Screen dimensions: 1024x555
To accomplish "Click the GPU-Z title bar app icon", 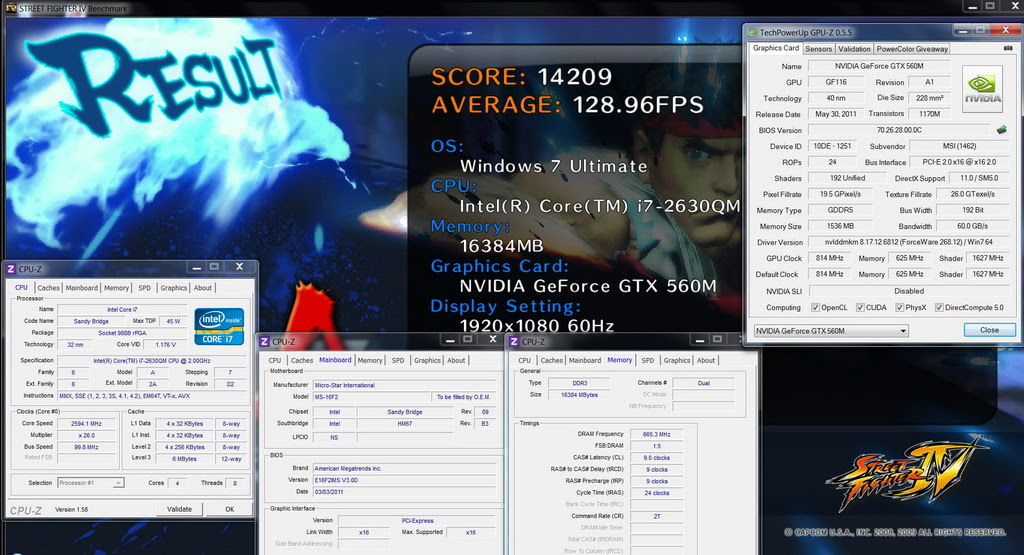I will point(752,32).
